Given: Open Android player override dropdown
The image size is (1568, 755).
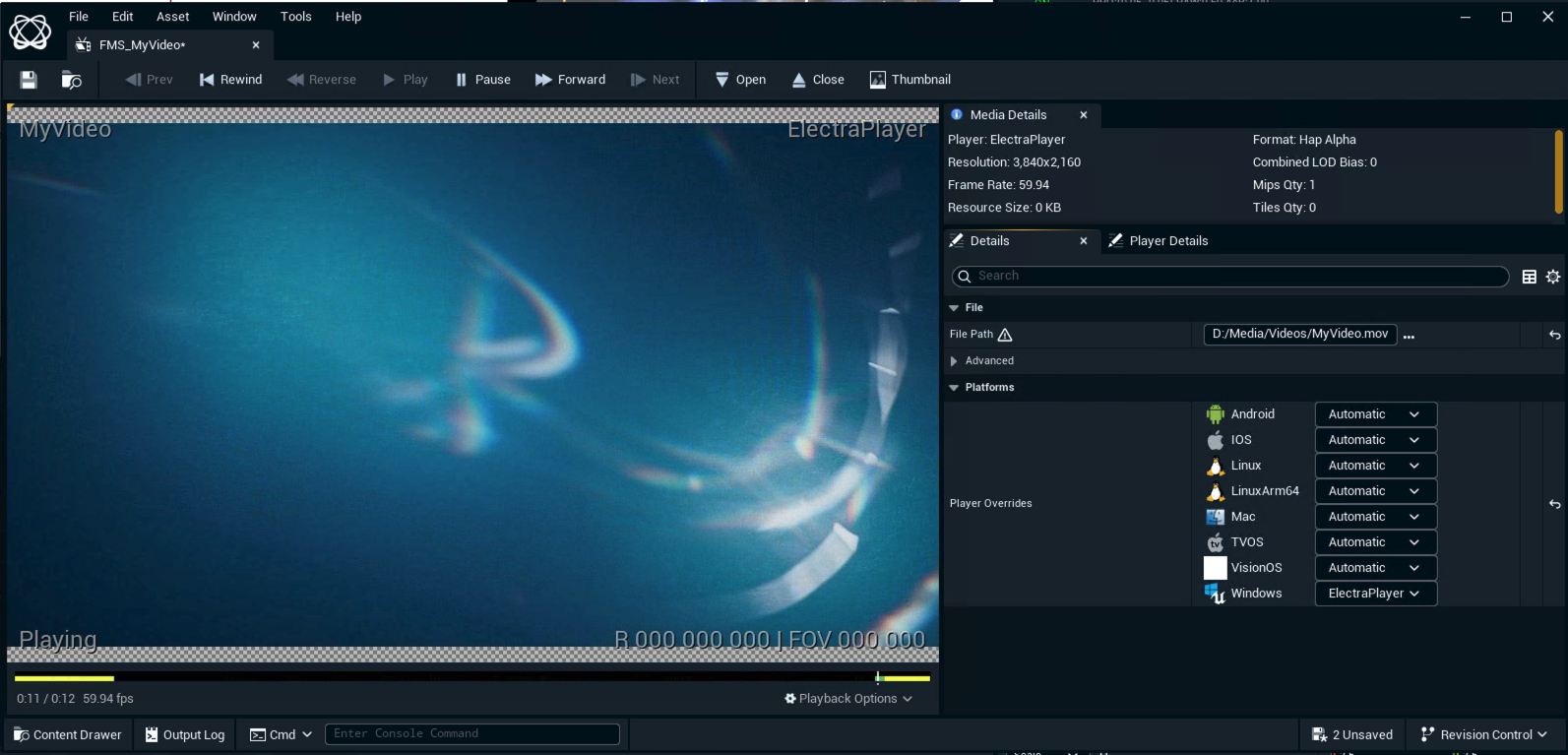Looking at the screenshot, I should 1376,414.
